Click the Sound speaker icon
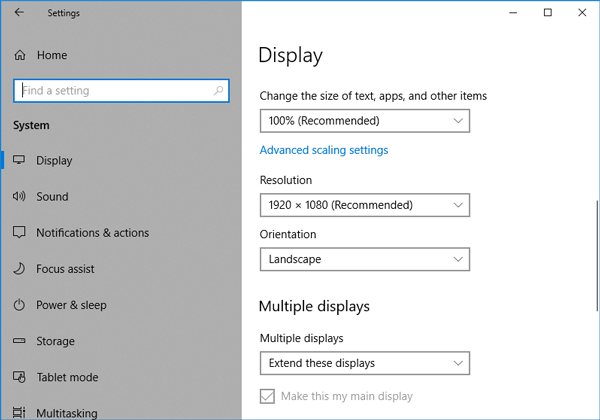 [20, 197]
